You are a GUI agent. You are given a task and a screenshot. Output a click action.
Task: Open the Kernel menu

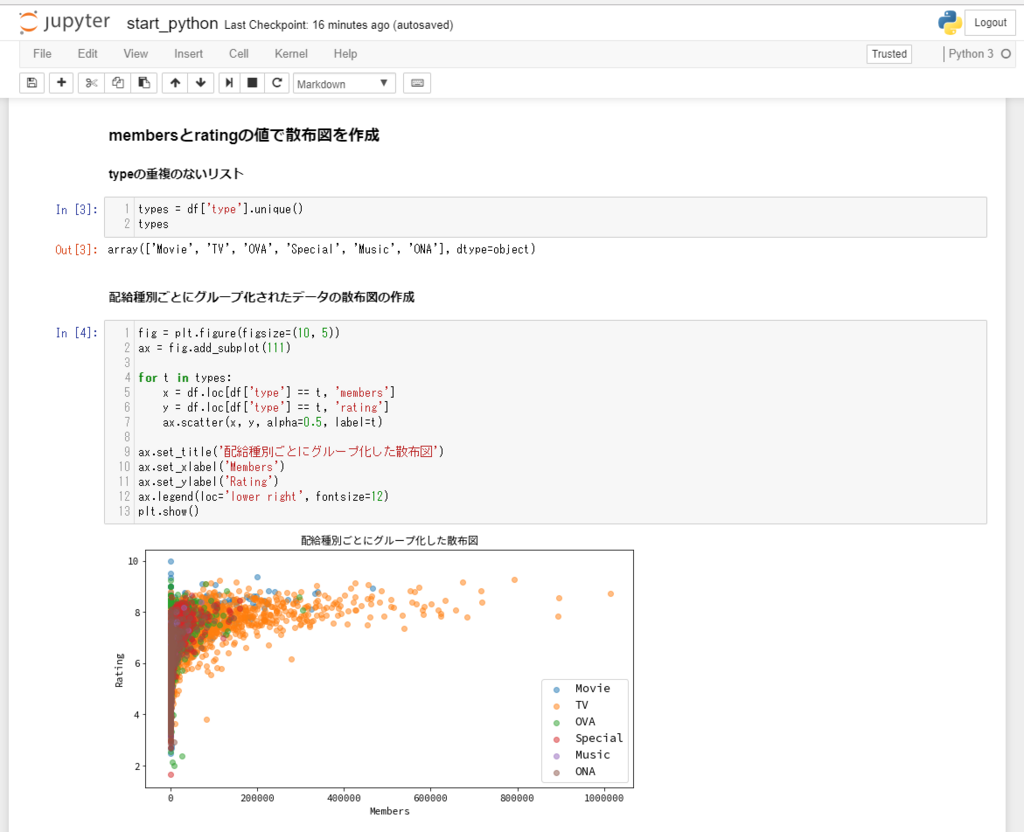pos(291,54)
